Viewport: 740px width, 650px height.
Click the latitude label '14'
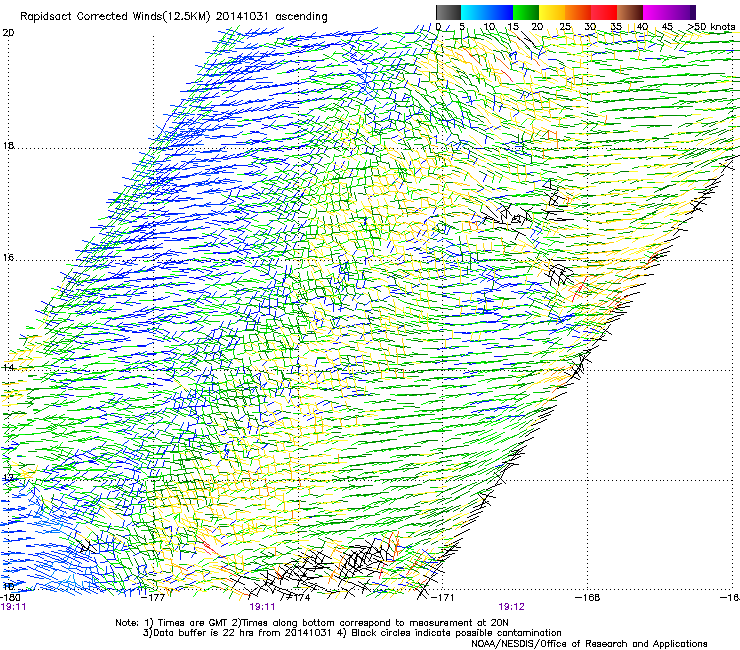[8, 367]
